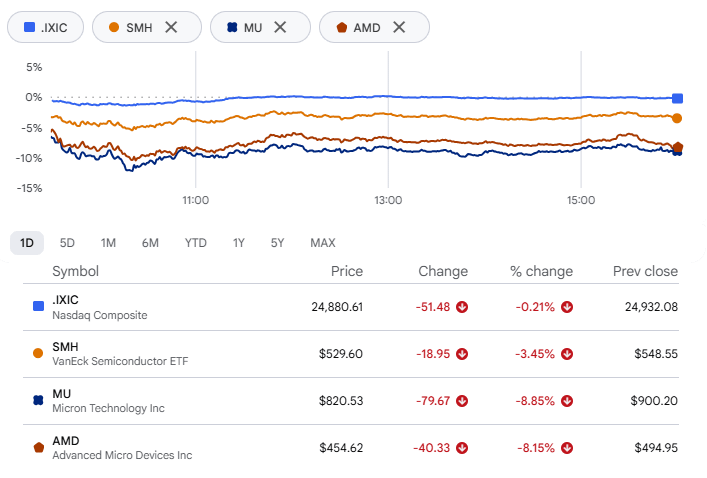Click the down arrow beside -40.33

(462, 448)
